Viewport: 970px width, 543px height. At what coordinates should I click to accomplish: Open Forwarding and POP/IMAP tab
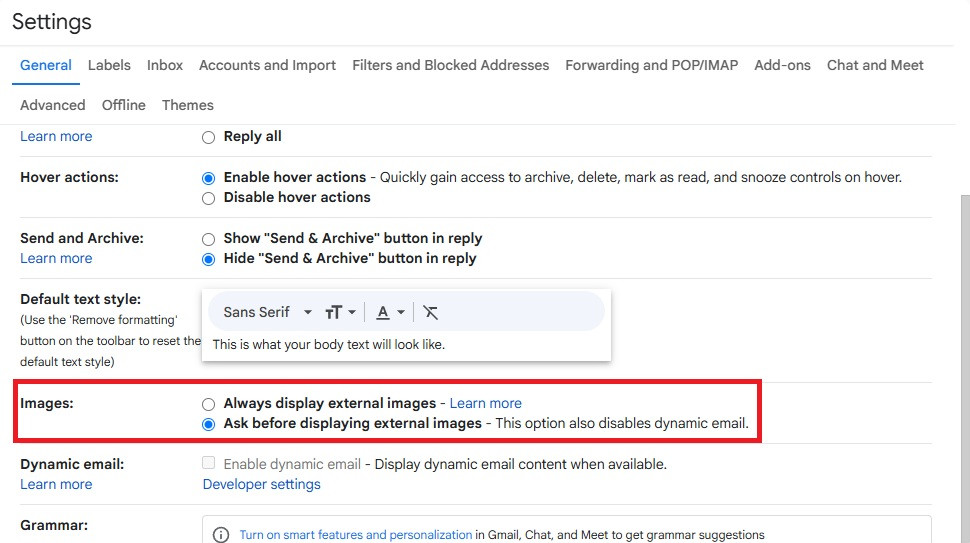[x=651, y=65]
